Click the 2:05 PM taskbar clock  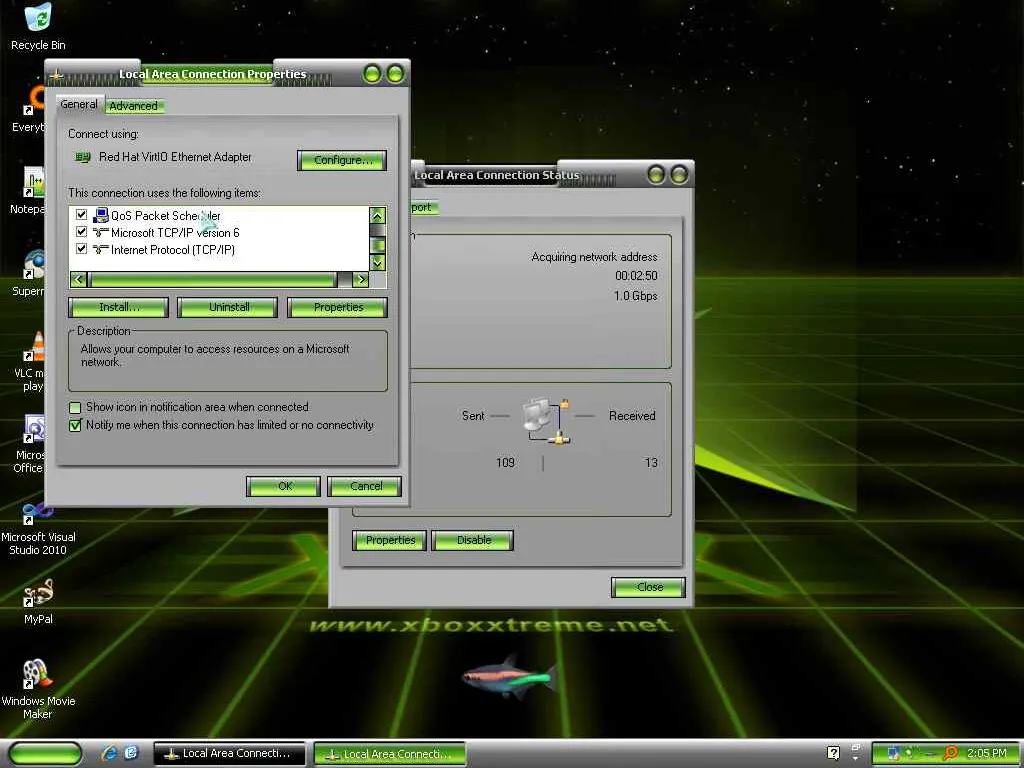[987, 753]
